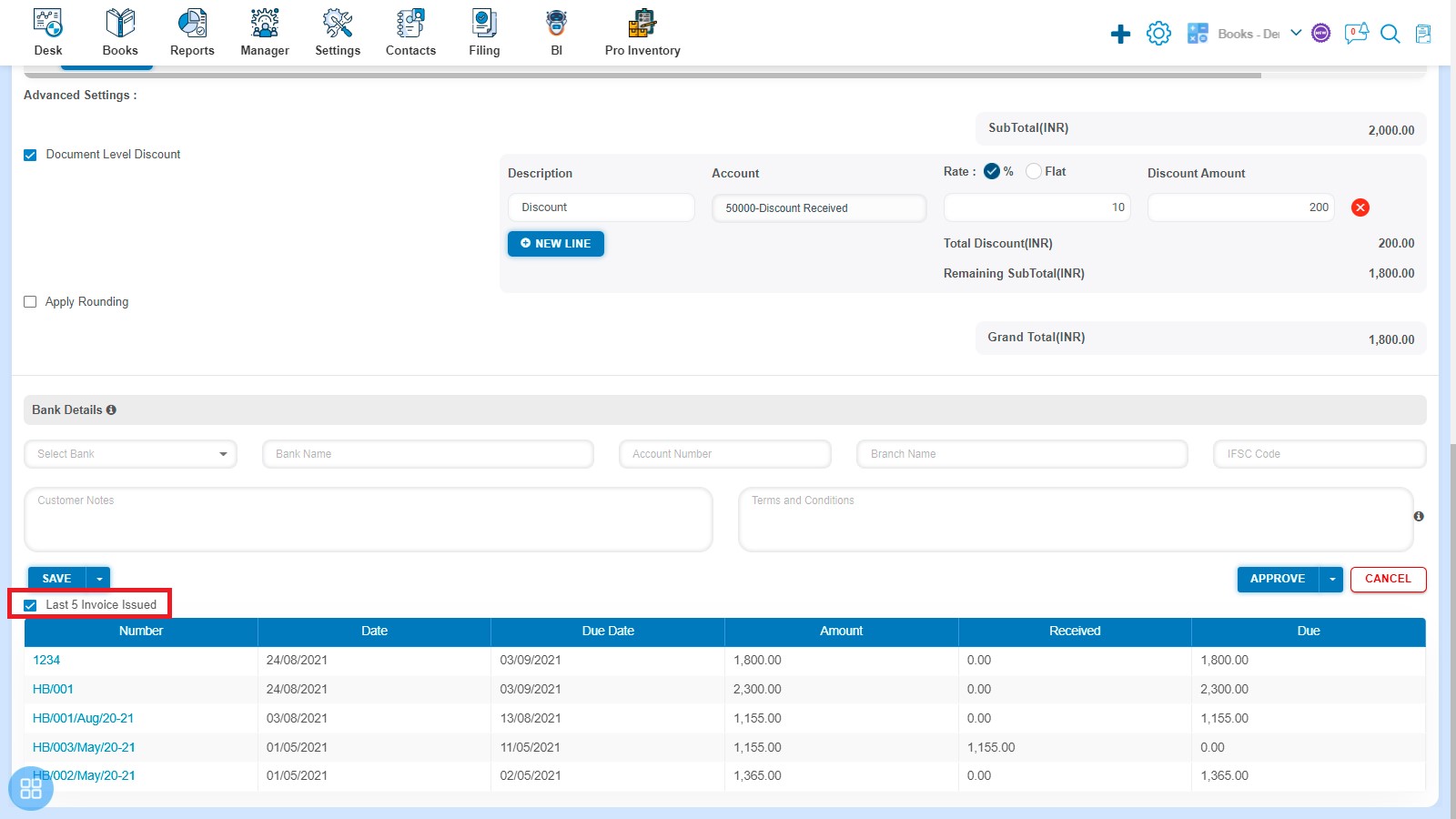Click the NEW LINE button

point(556,244)
